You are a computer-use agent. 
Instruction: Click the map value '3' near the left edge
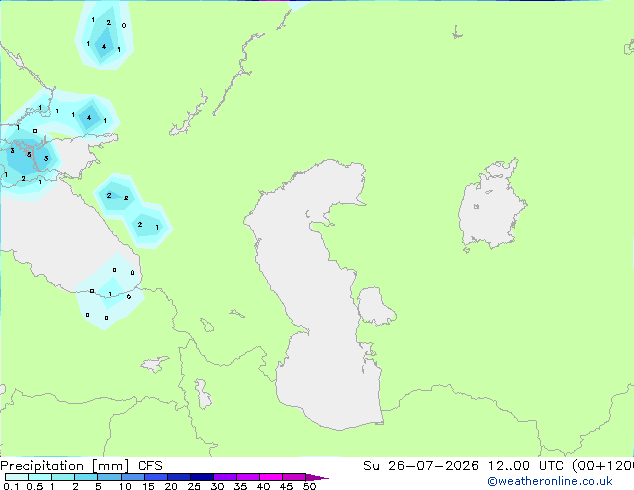coord(13,151)
